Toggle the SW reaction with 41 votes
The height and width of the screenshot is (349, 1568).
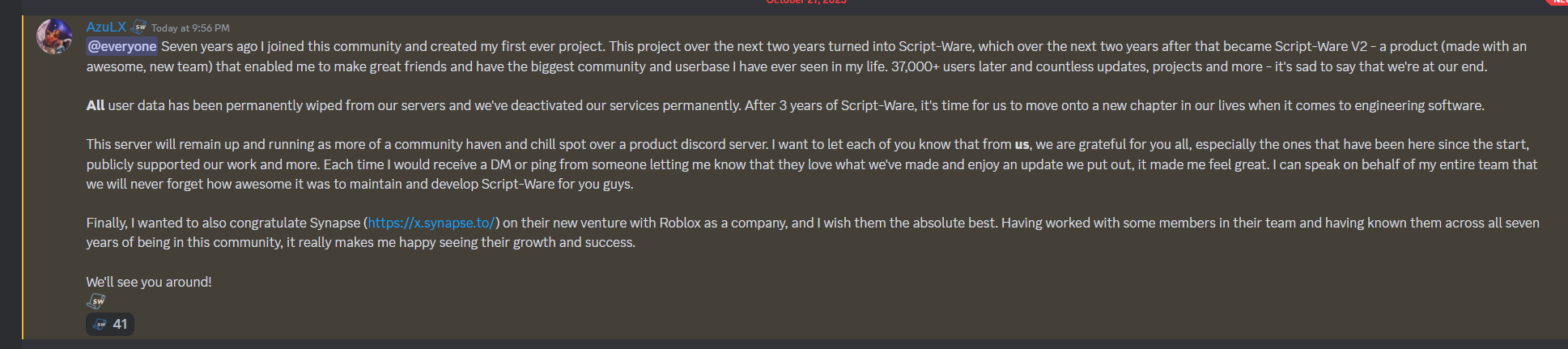tap(110, 324)
